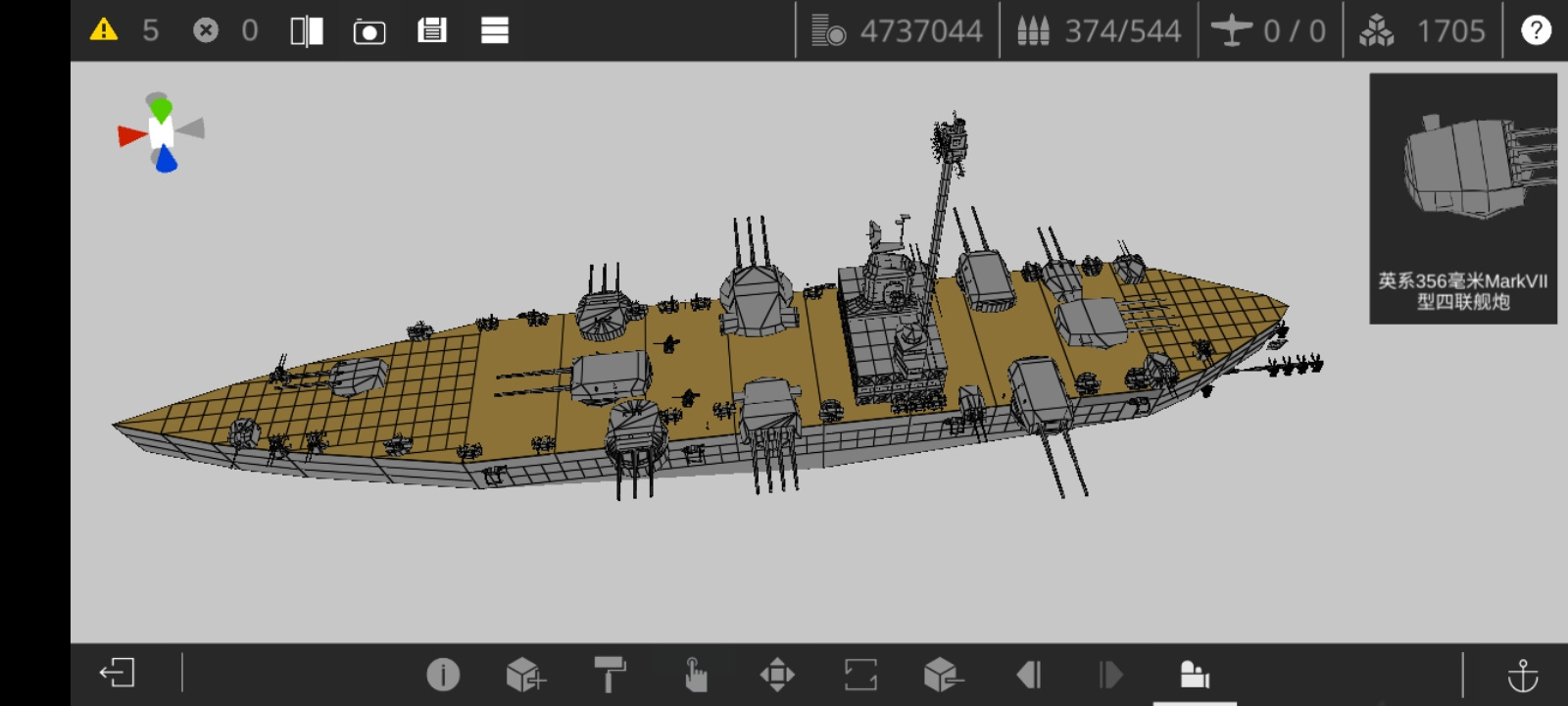Image resolution: width=1568 pixels, height=706 pixels.
Task: Select the 英系356毫米MarkVII four-barrel turret thumbnail
Action: coord(1463,198)
